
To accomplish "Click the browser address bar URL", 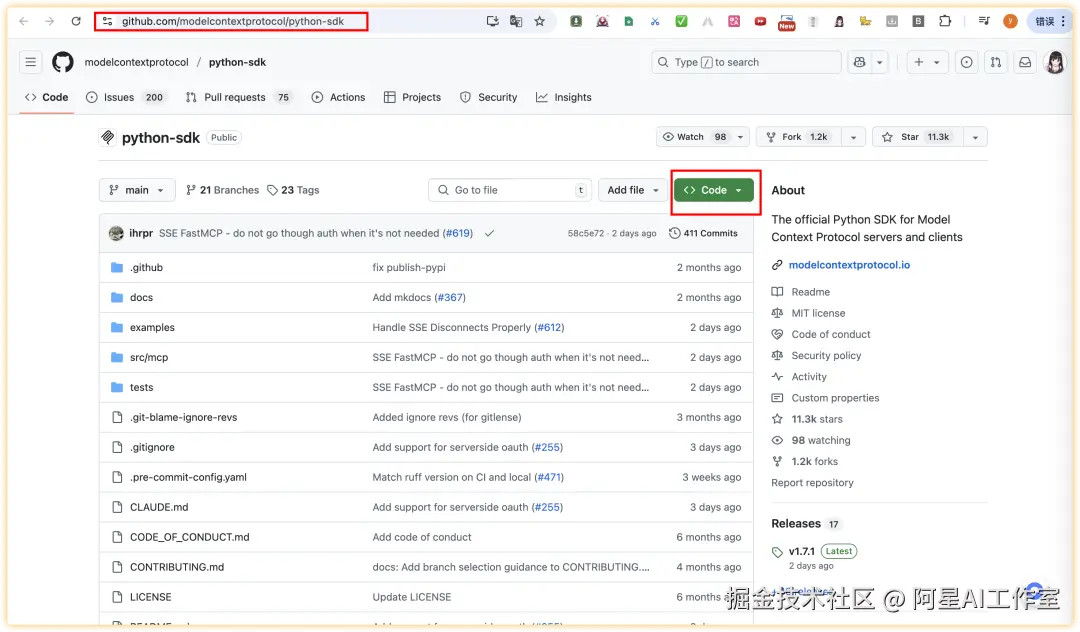I will [x=233, y=21].
